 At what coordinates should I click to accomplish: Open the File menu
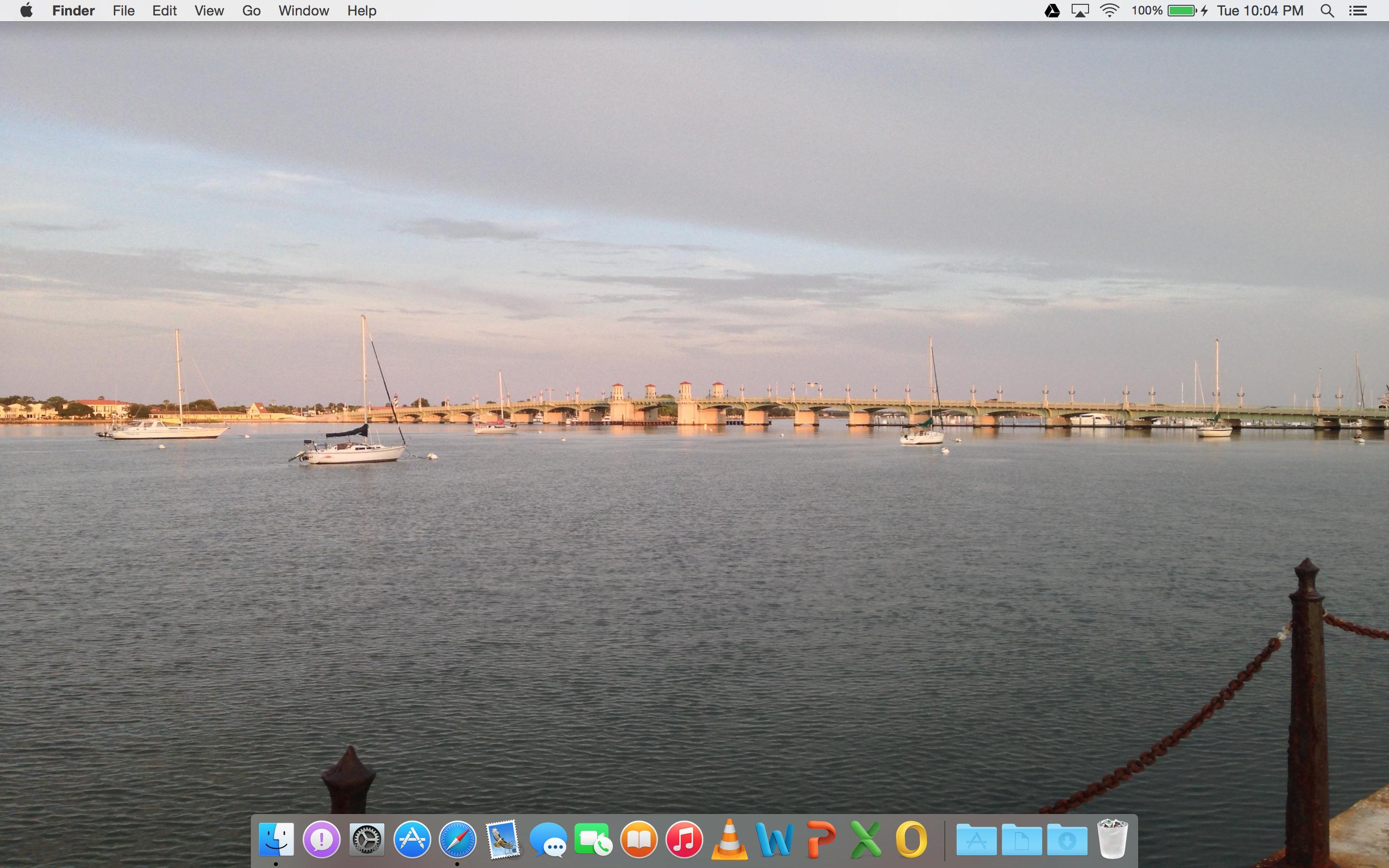[123, 11]
